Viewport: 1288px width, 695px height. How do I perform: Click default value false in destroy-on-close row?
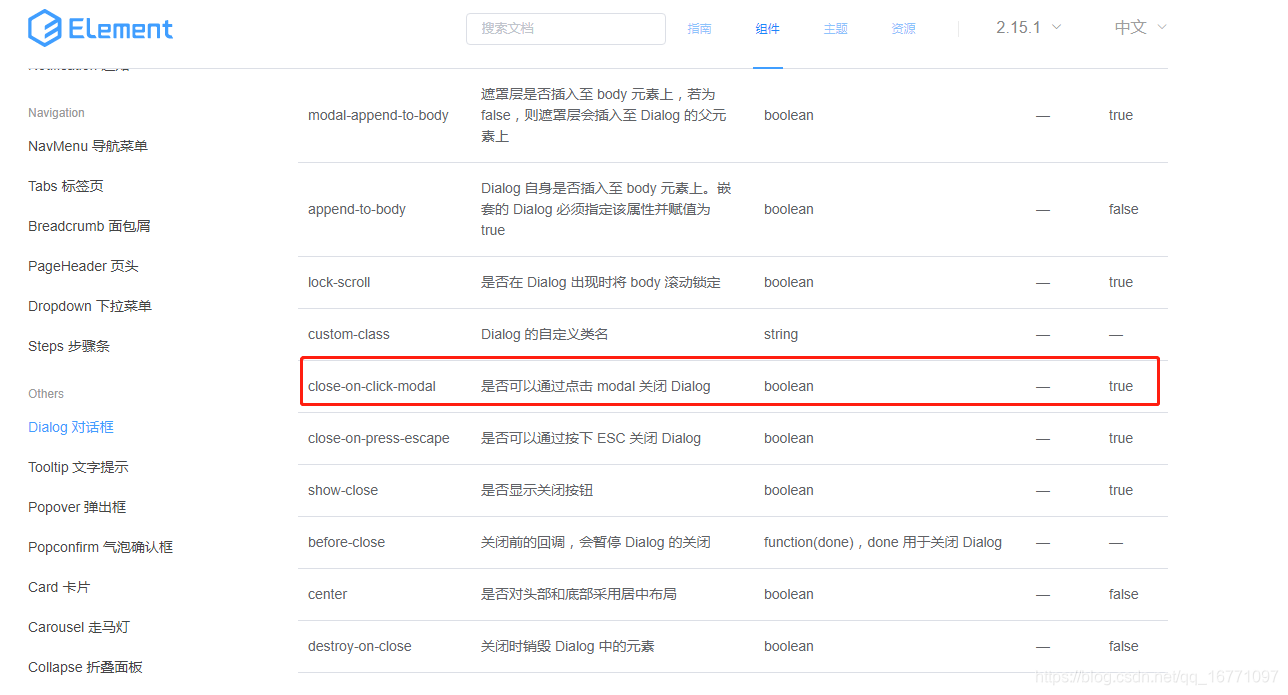point(1124,646)
